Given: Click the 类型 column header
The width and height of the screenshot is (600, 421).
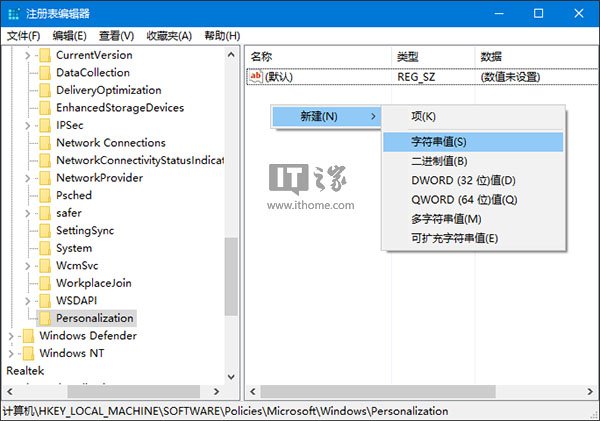Looking at the screenshot, I should [x=408, y=56].
